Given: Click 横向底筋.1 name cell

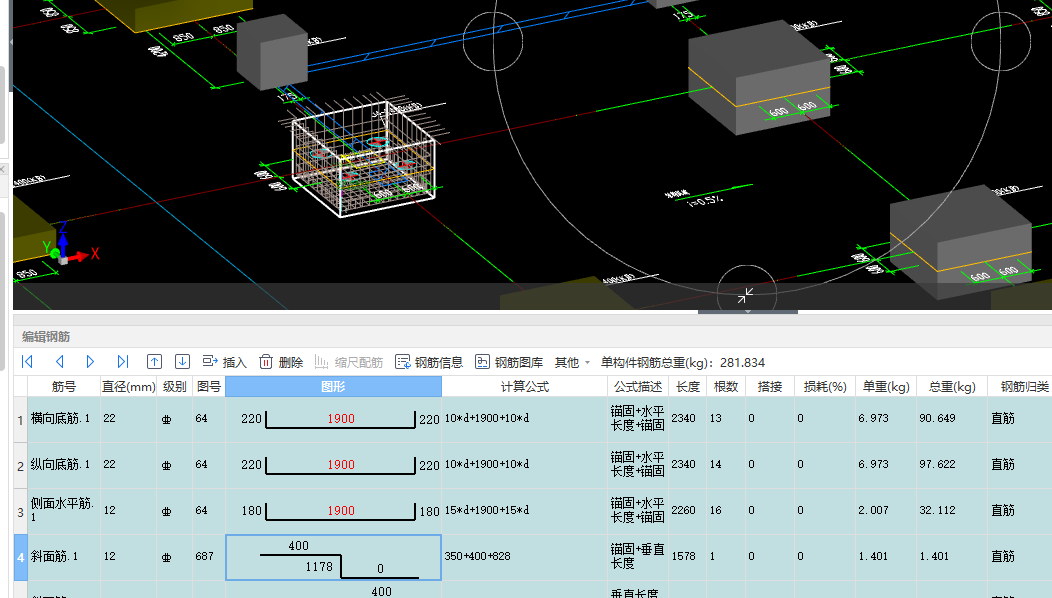Looking at the screenshot, I should 64,419.
